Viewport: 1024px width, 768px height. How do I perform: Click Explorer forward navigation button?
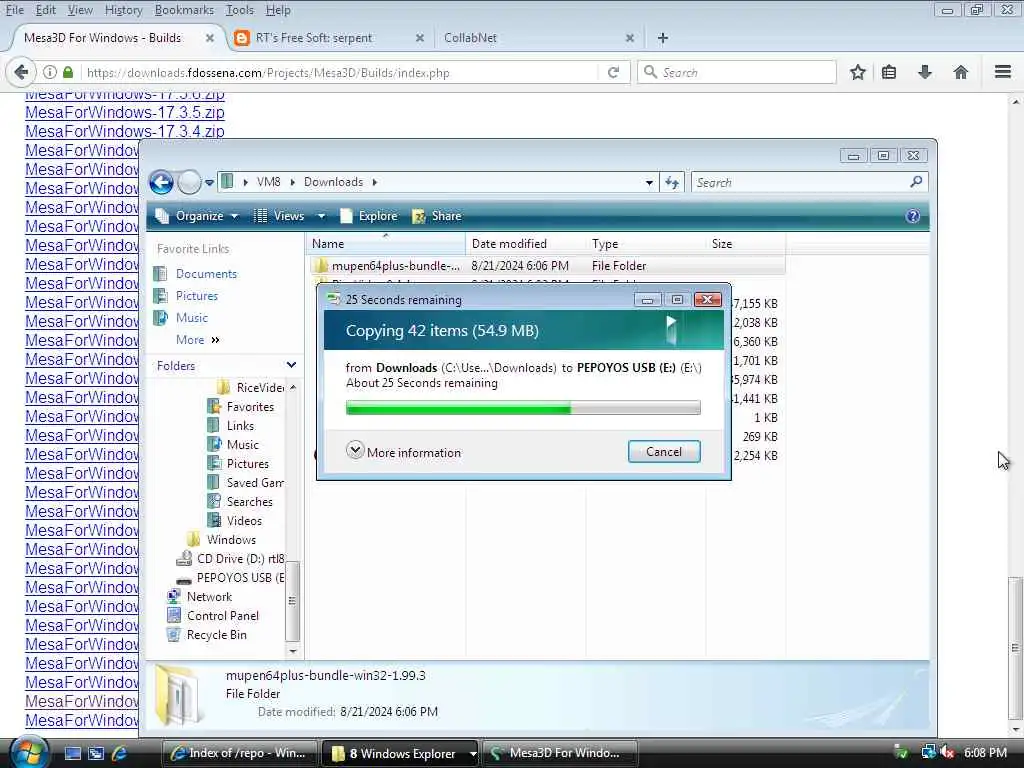tap(189, 182)
